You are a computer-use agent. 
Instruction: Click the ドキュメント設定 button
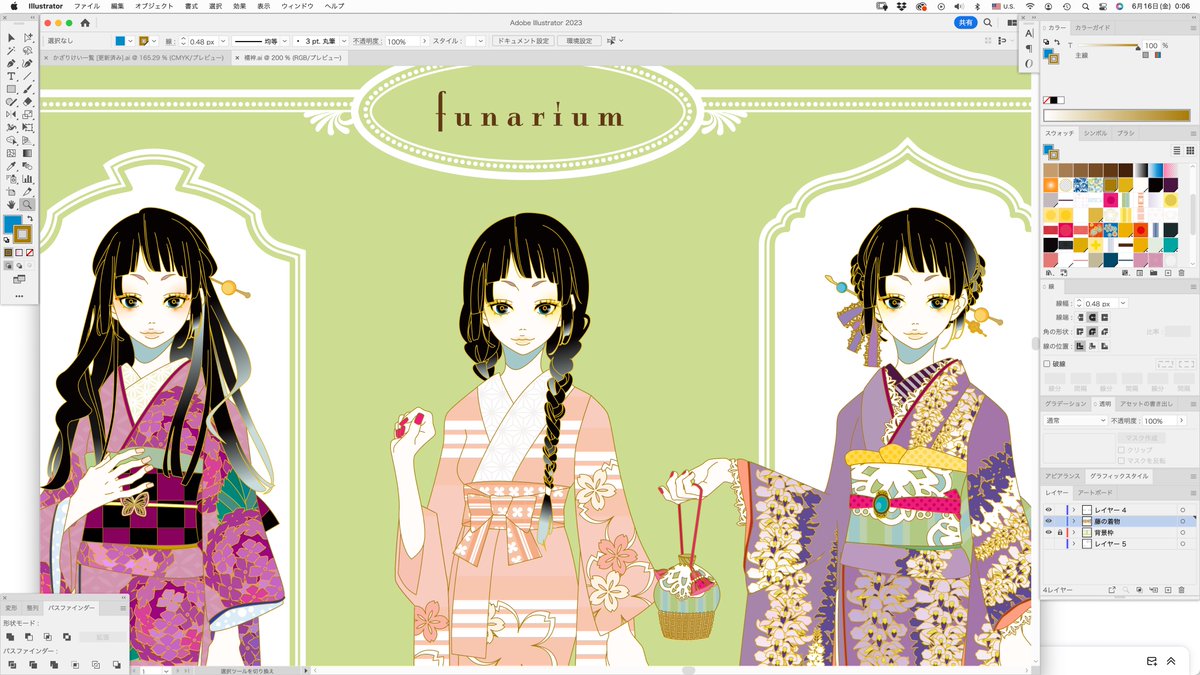coord(523,41)
